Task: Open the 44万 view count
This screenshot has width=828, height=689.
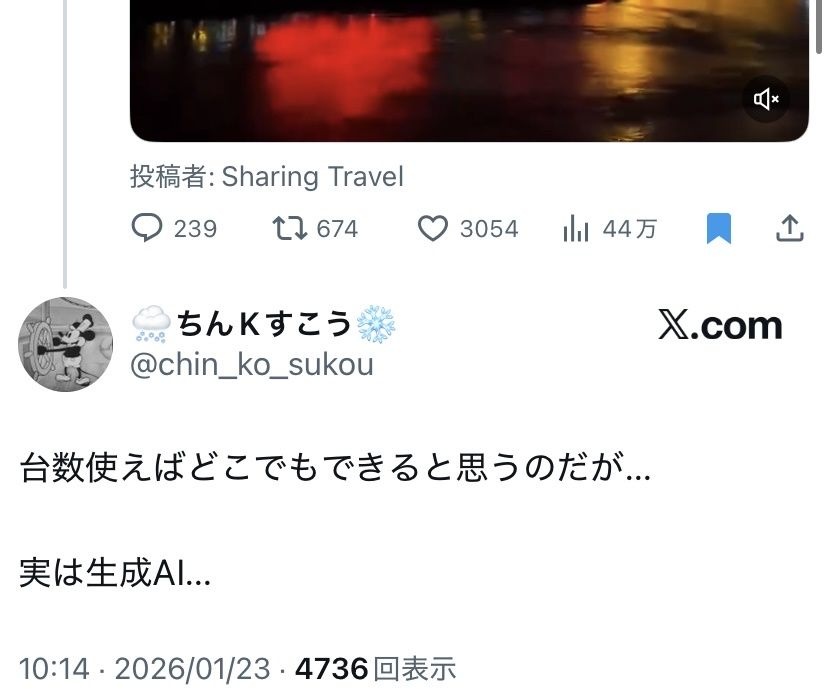Action: click(630, 229)
